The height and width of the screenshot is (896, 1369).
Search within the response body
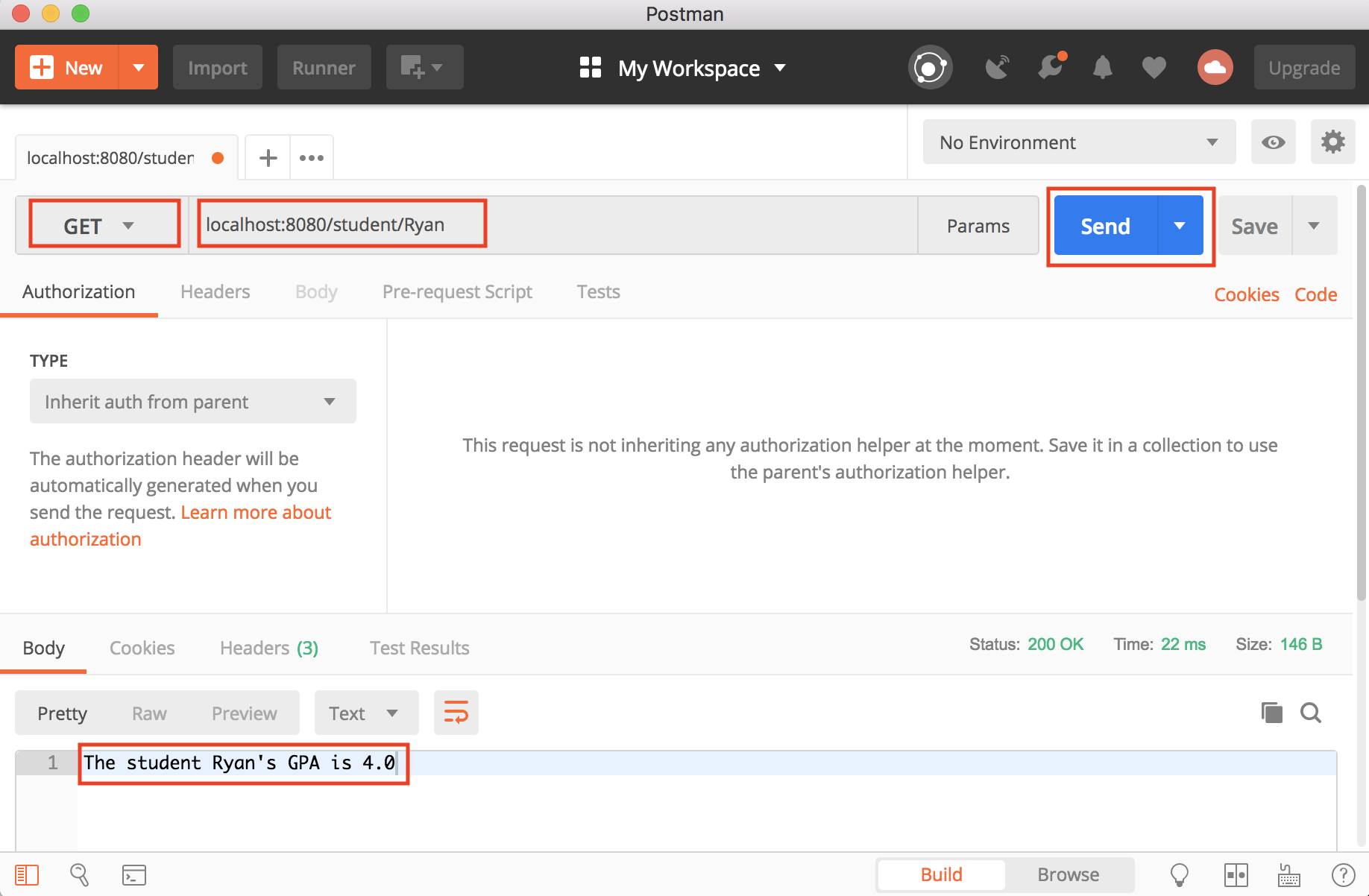(x=1310, y=713)
